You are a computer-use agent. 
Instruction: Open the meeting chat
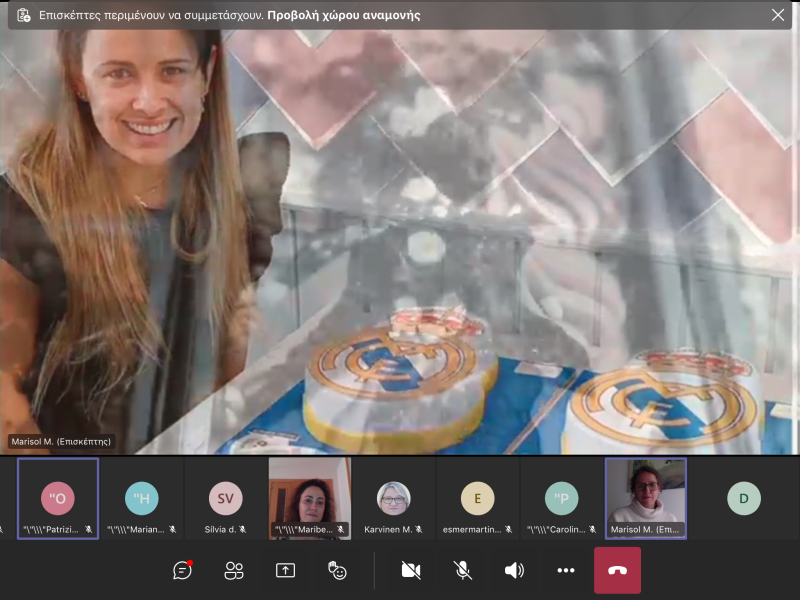(x=183, y=570)
